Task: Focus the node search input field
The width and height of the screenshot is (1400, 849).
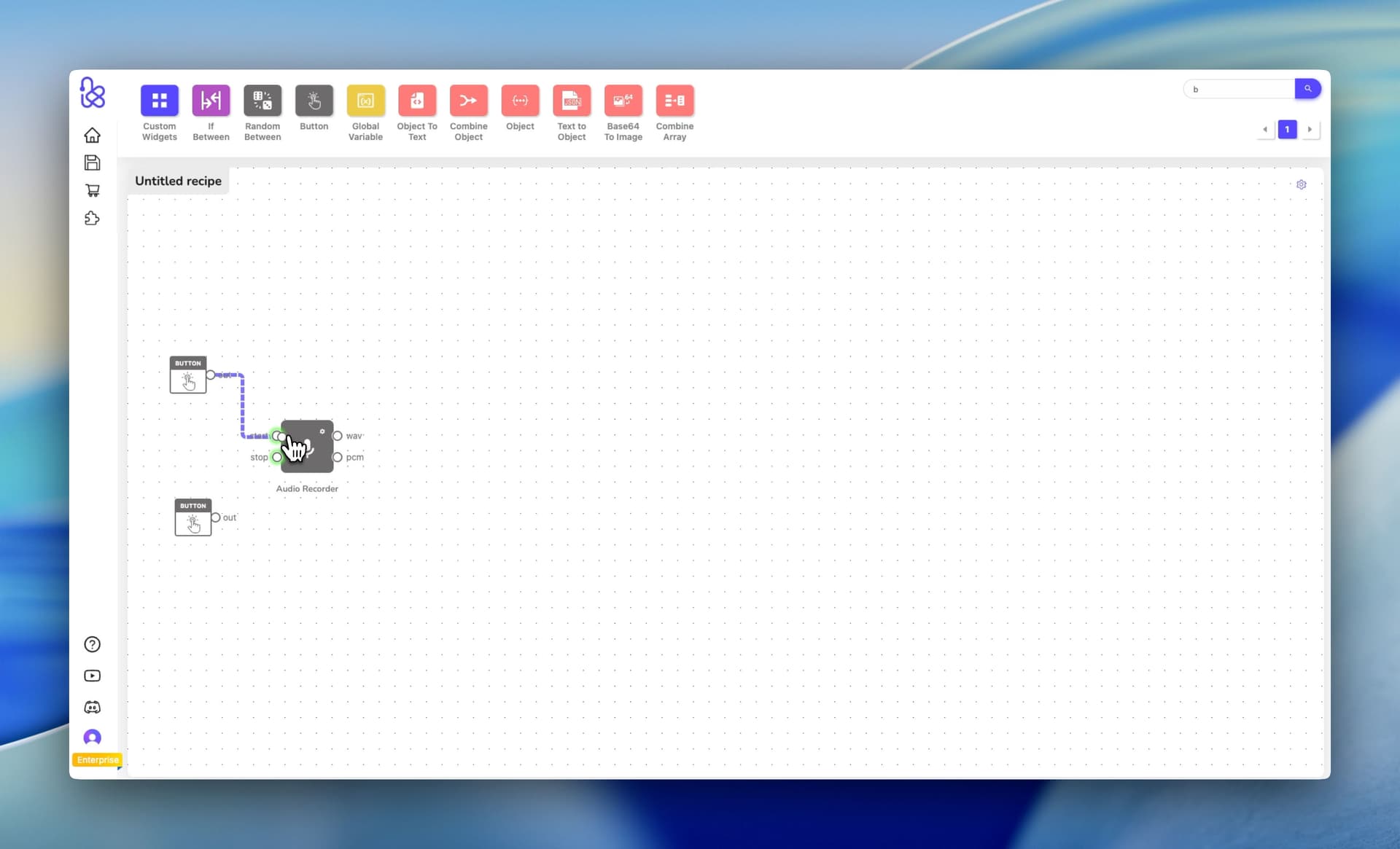Action: [x=1240, y=89]
